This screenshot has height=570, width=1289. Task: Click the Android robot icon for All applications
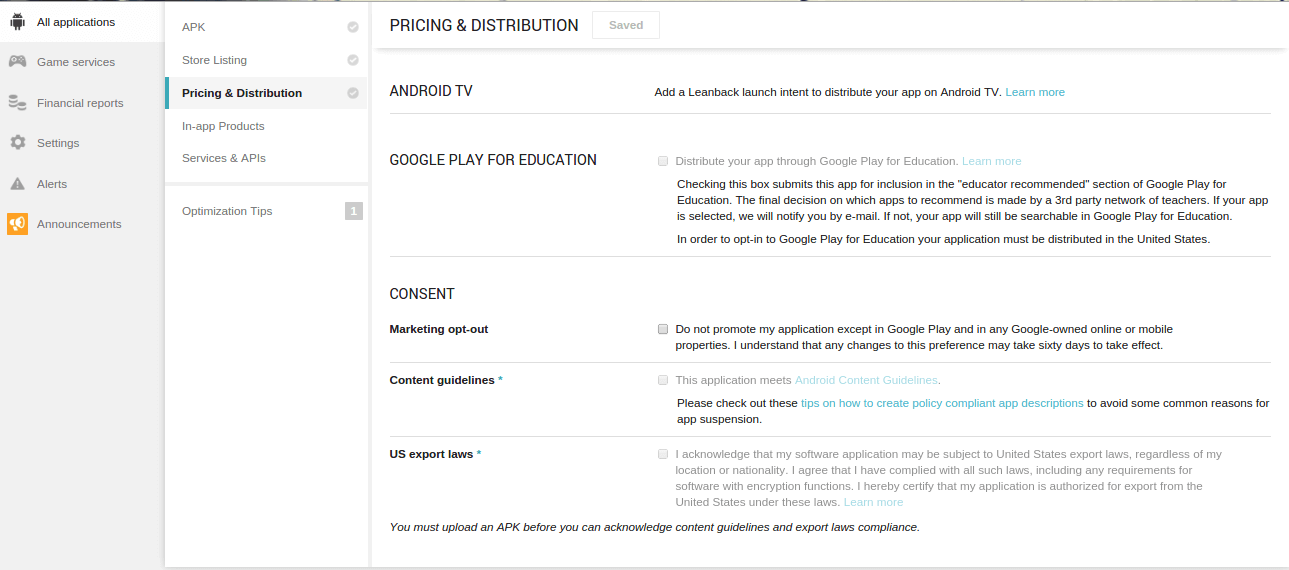(17, 21)
